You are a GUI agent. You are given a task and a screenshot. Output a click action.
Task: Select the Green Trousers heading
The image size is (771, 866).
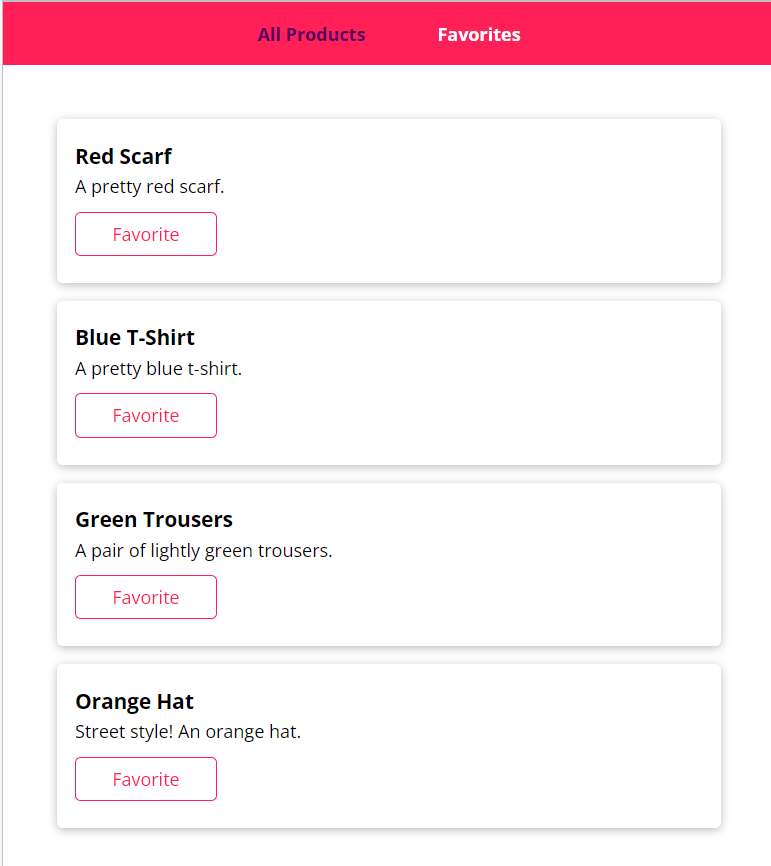[x=154, y=519]
